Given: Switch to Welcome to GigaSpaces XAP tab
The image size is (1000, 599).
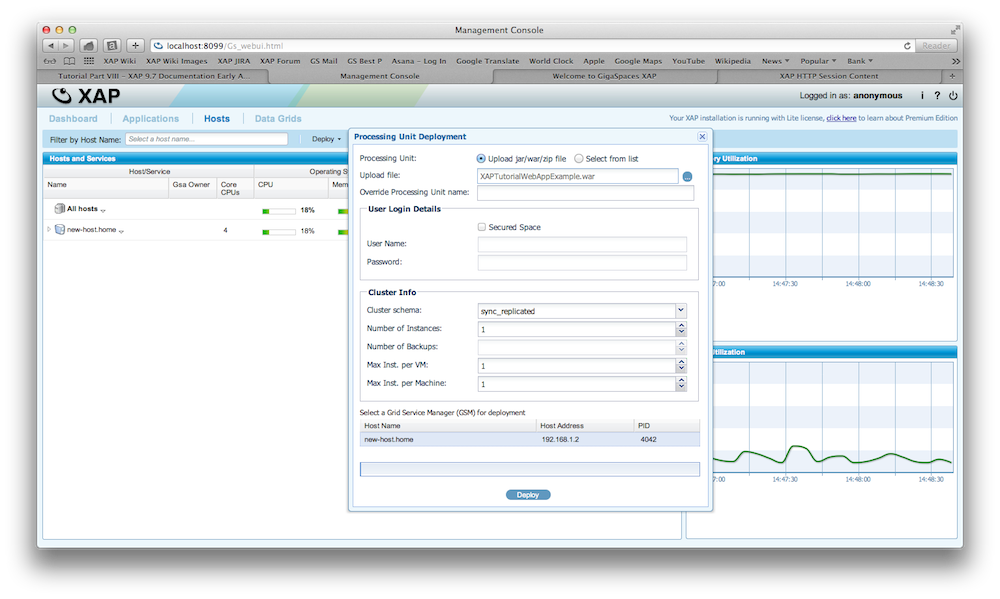Looking at the screenshot, I should pos(604,76).
